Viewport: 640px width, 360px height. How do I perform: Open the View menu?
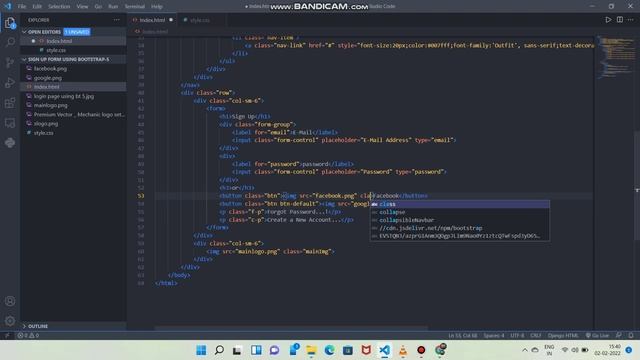coord(82,7)
